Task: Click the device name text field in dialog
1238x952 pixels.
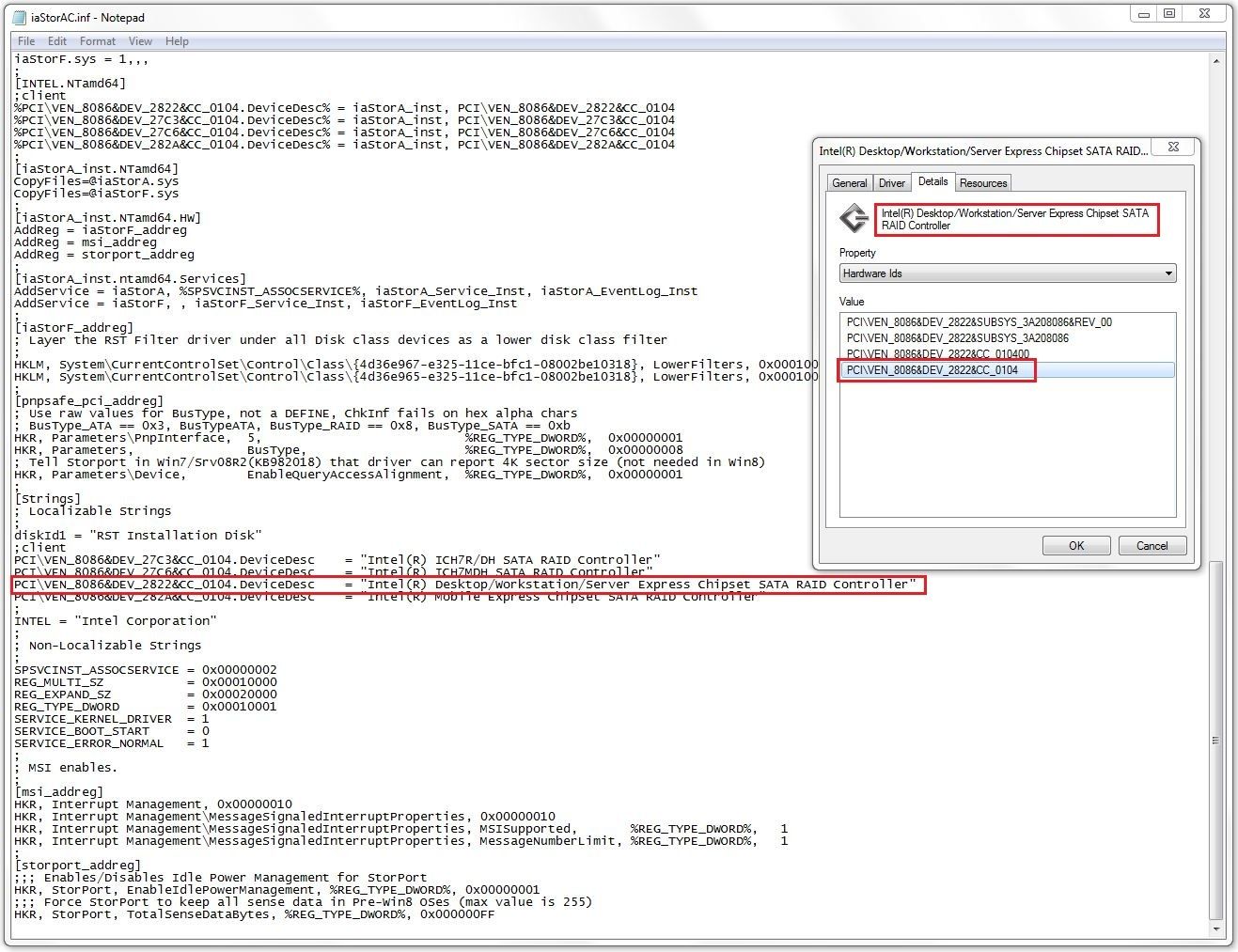Action: click(1016, 219)
